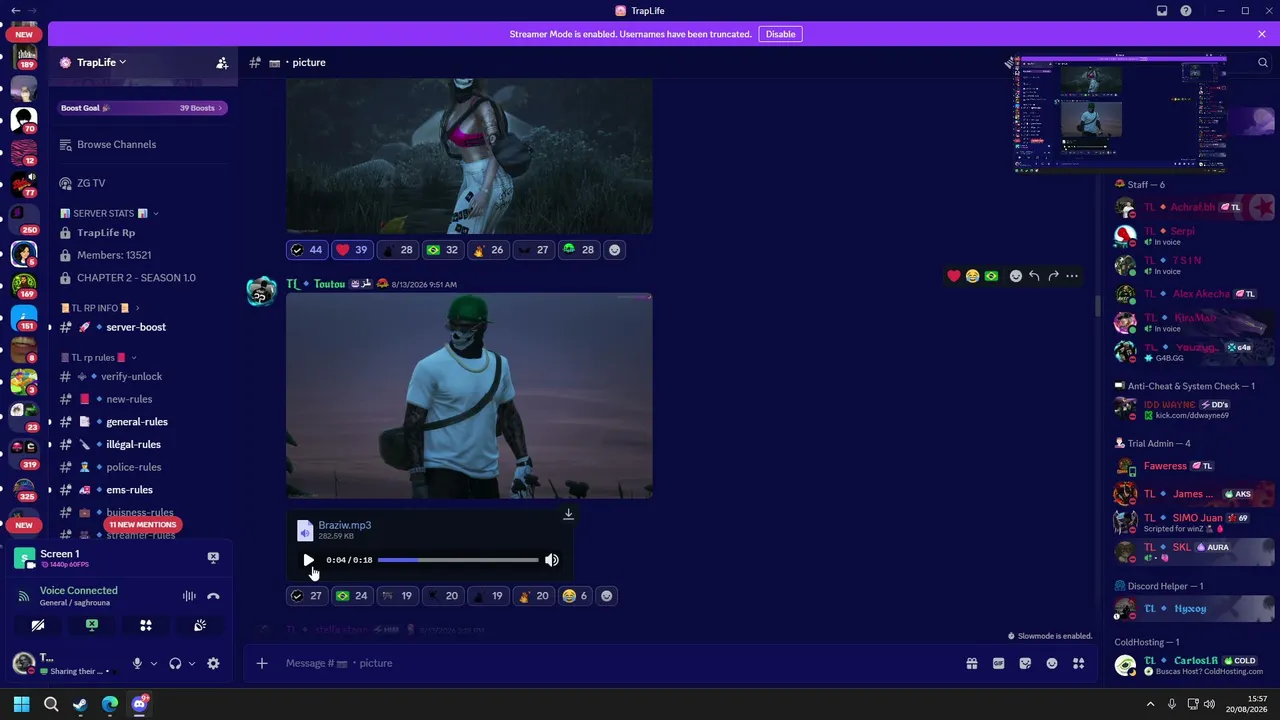Open microphone input options dropdown
The height and width of the screenshot is (720, 1280).
(153, 663)
